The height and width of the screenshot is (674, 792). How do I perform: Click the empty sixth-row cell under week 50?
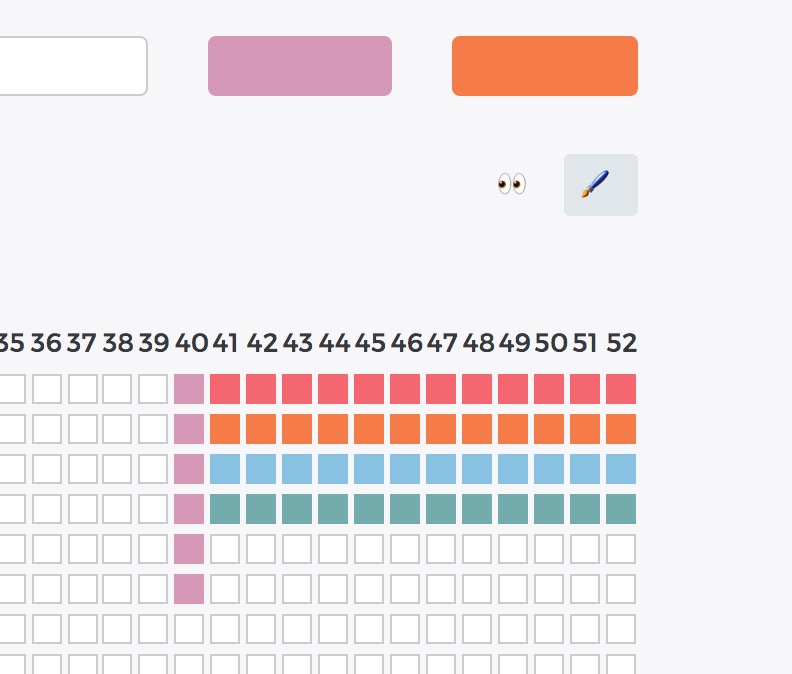click(549, 589)
